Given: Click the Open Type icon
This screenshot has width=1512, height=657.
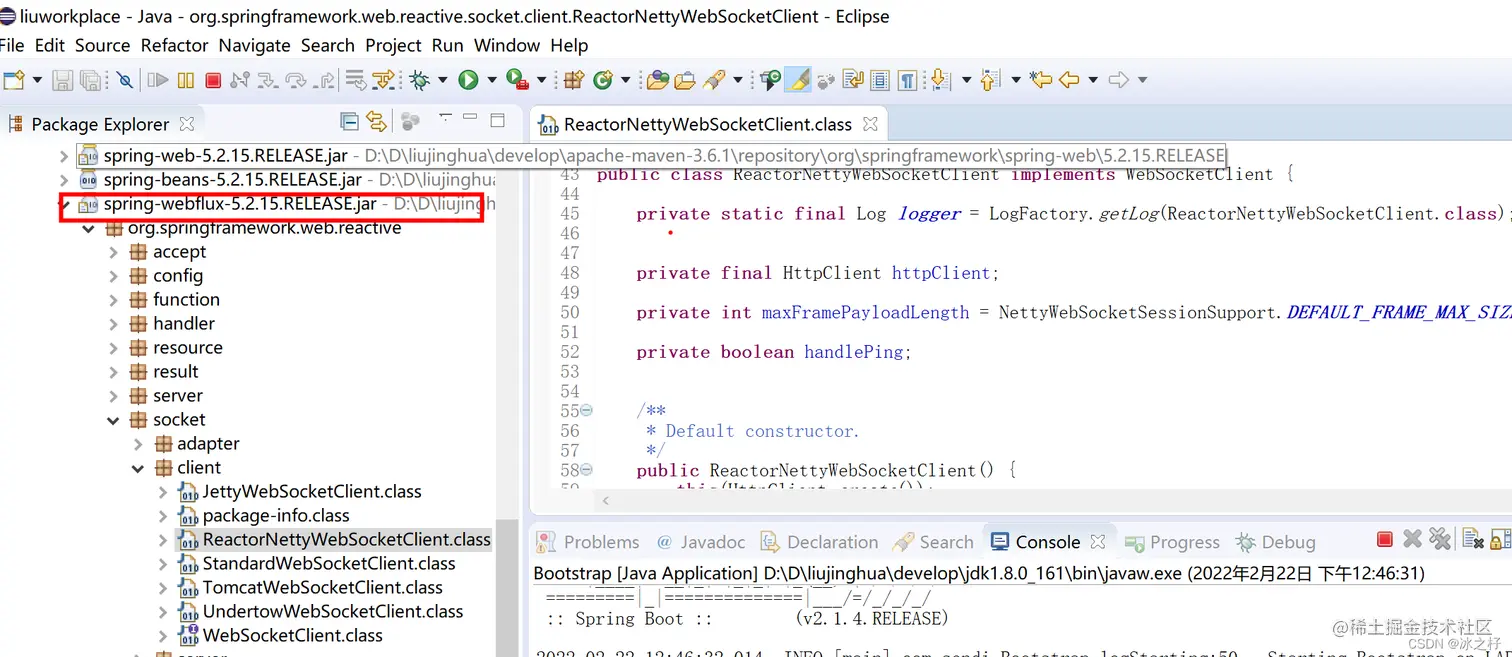Looking at the screenshot, I should [657, 80].
